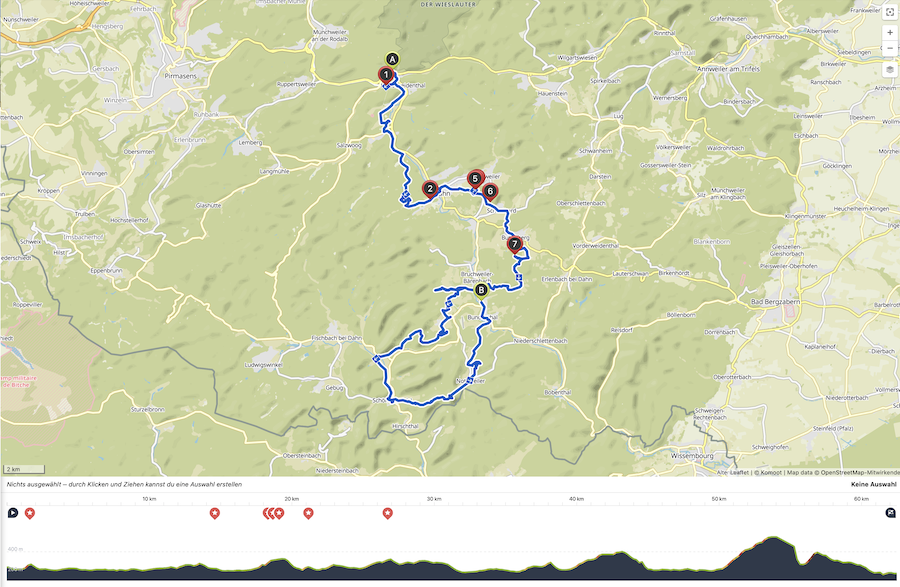The height and width of the screenshot is (587, 900).
Task: Select highlight pin near 15 km in profile
Action: (215, 513)
